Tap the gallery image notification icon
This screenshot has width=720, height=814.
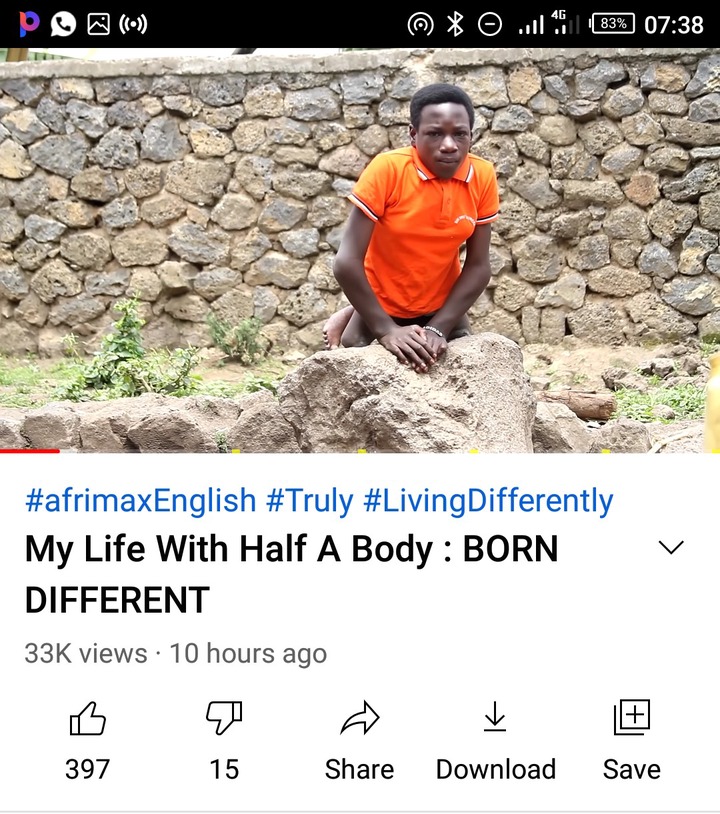(x=98, y=24)
